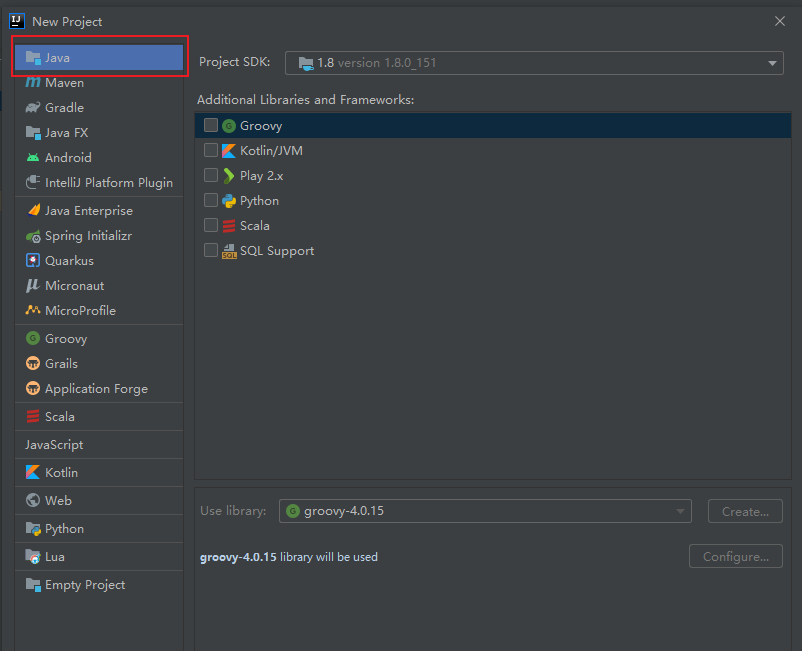Image resolution: width=802 pixels, height=651 pixels.
Task: Enable the Groovy framework checkbox
Action: click(211, 125)
